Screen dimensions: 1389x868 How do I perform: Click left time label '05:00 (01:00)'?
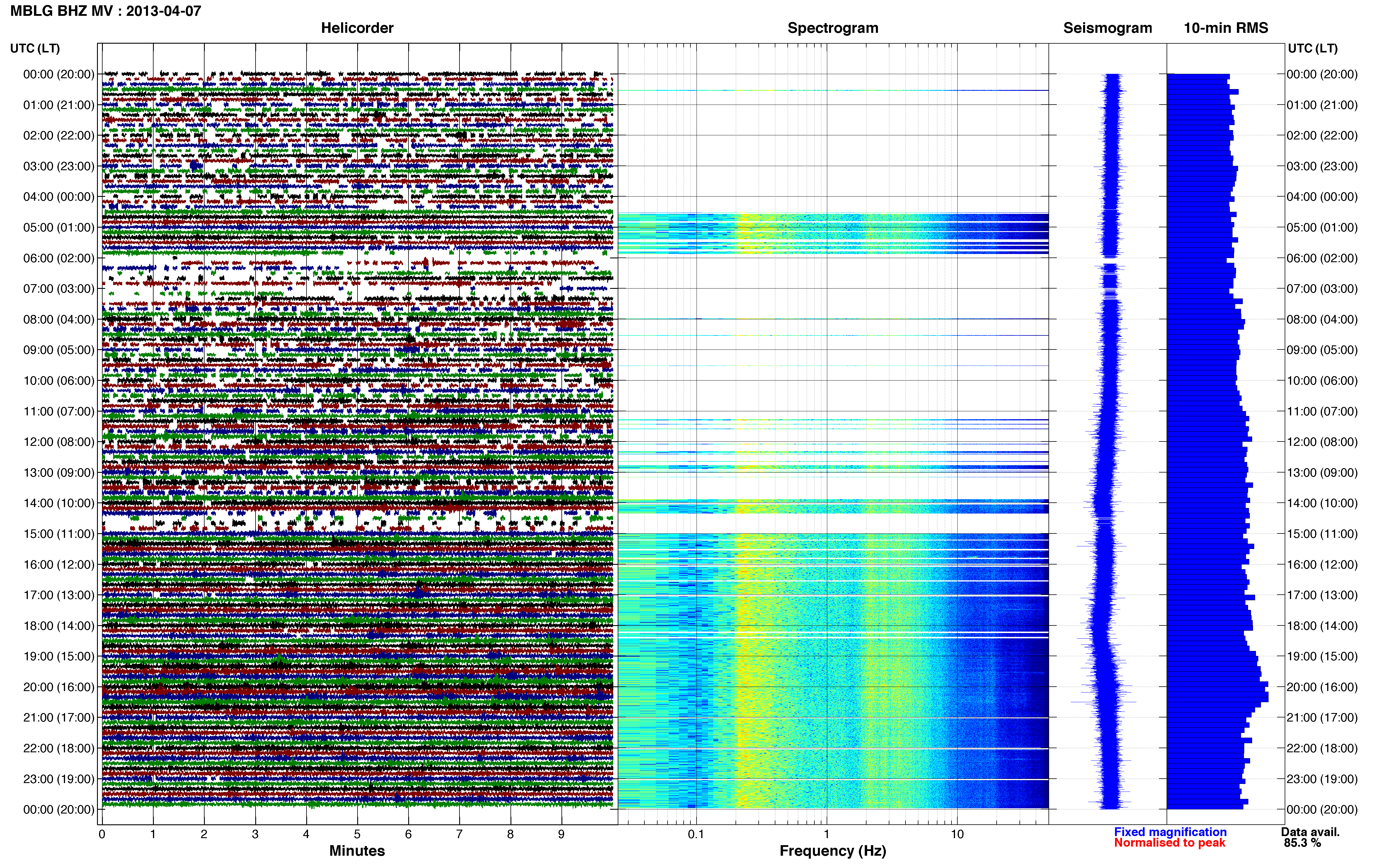pos(59,227)
